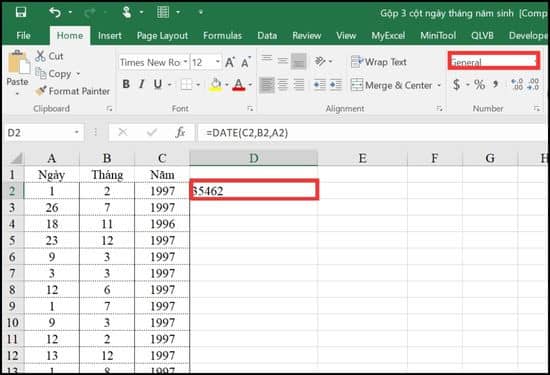Toggle Center alignment

pos(283,85)
